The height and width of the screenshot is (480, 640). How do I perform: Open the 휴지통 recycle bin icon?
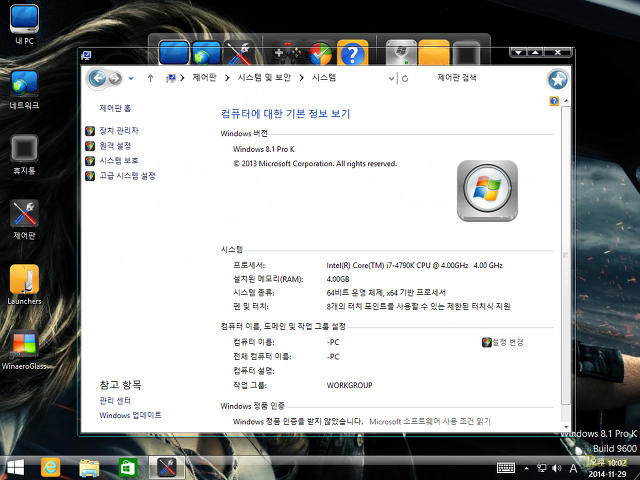[24, 155]
